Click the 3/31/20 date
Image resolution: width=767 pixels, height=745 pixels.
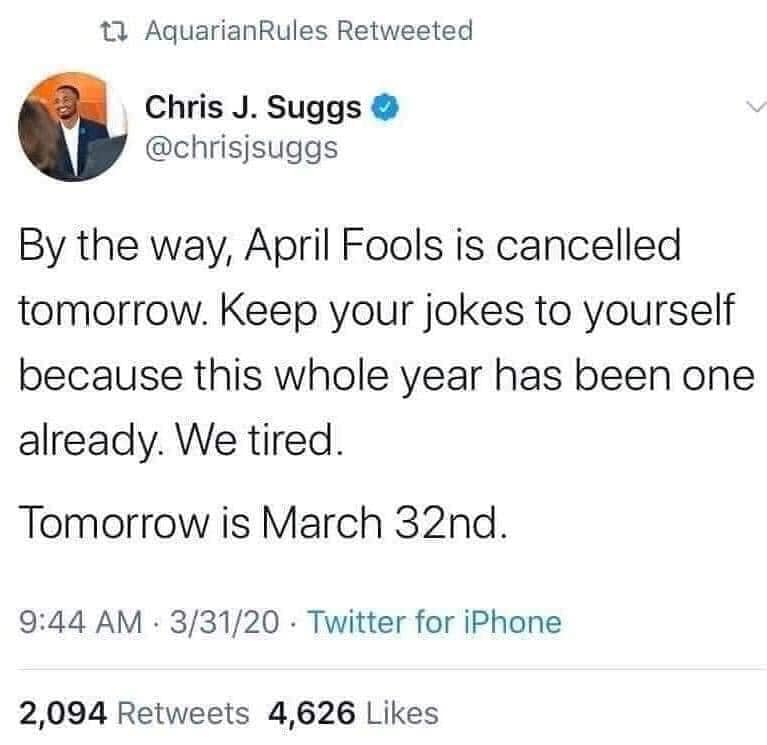[226, 623]
